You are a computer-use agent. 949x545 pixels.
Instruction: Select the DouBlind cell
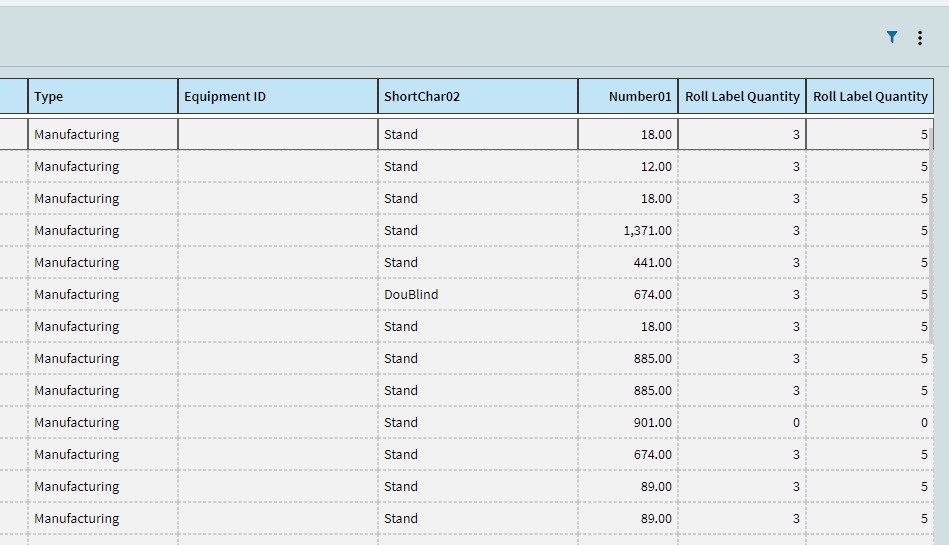[x=478, y=294]
